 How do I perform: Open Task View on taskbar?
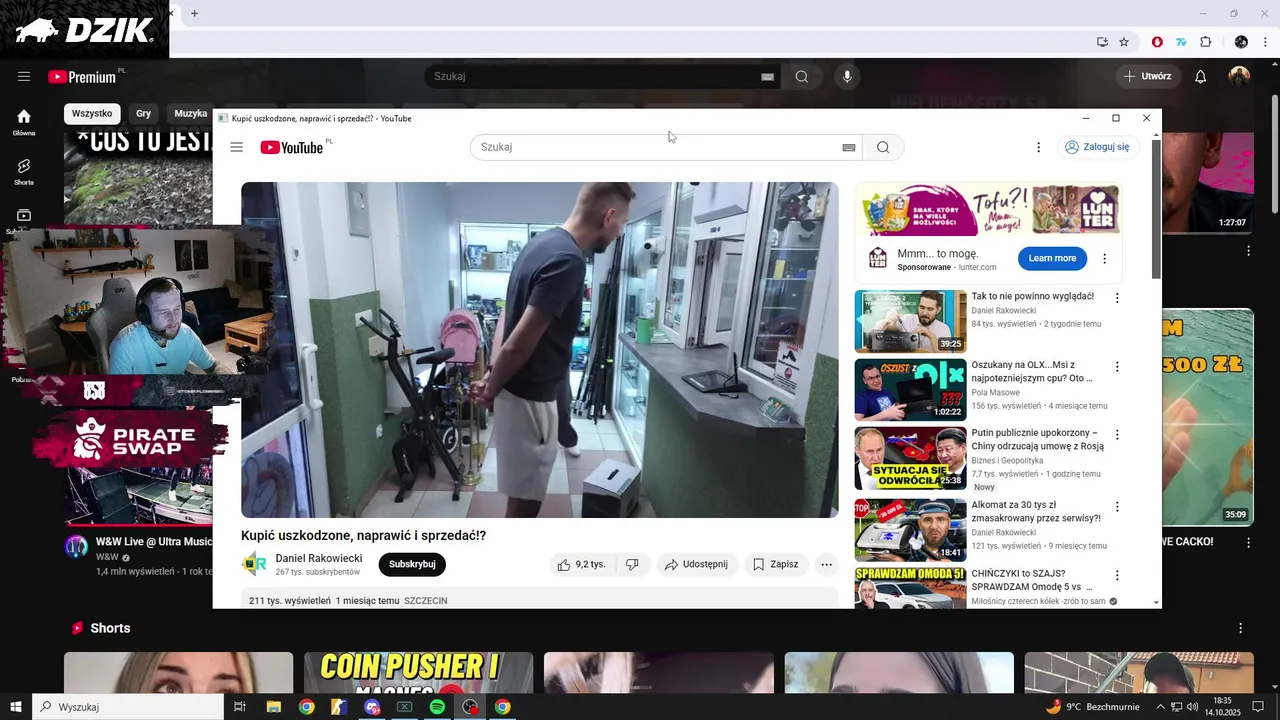pyautogui.click(x=240, y=707)
